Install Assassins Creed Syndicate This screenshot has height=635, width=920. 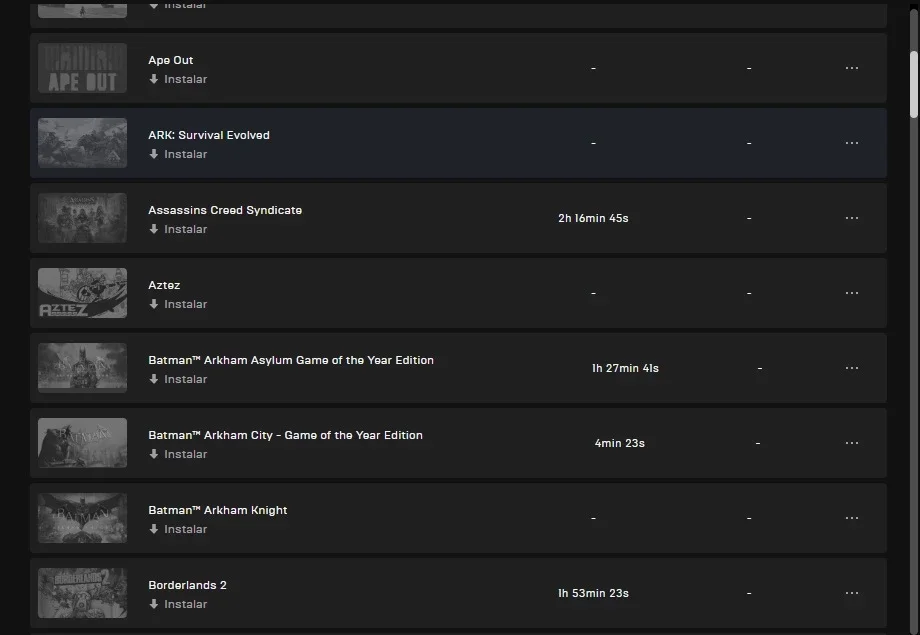(178, 229)
